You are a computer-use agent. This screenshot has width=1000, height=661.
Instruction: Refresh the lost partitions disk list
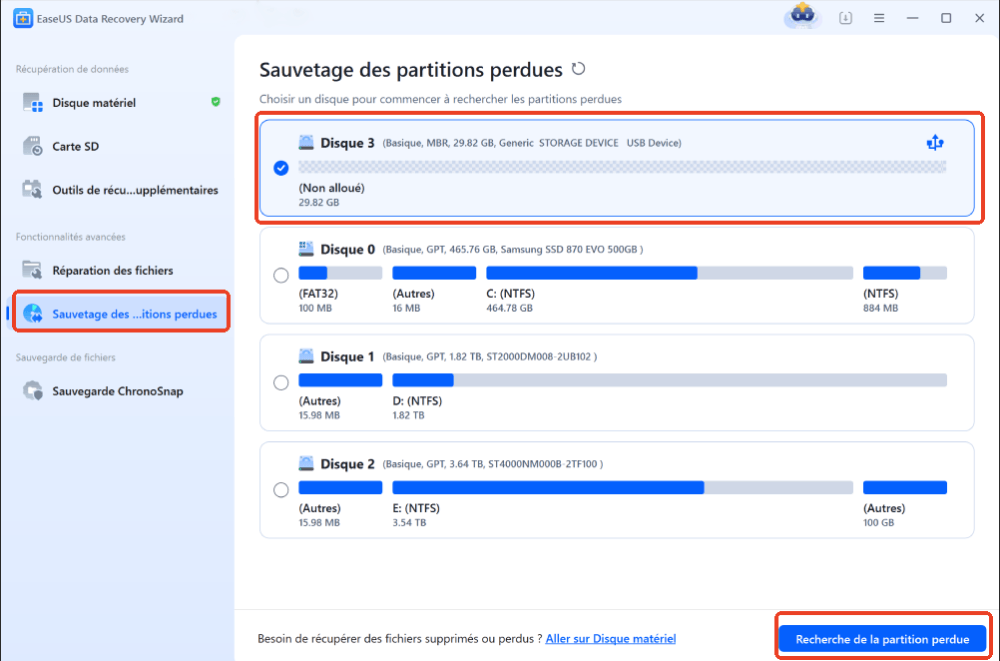(x=578, y=68)
